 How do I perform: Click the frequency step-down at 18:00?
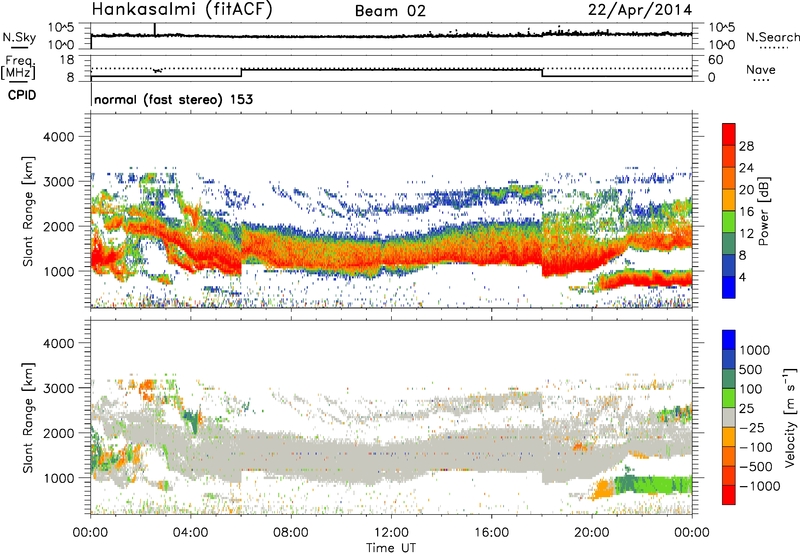tap(542, 73)
